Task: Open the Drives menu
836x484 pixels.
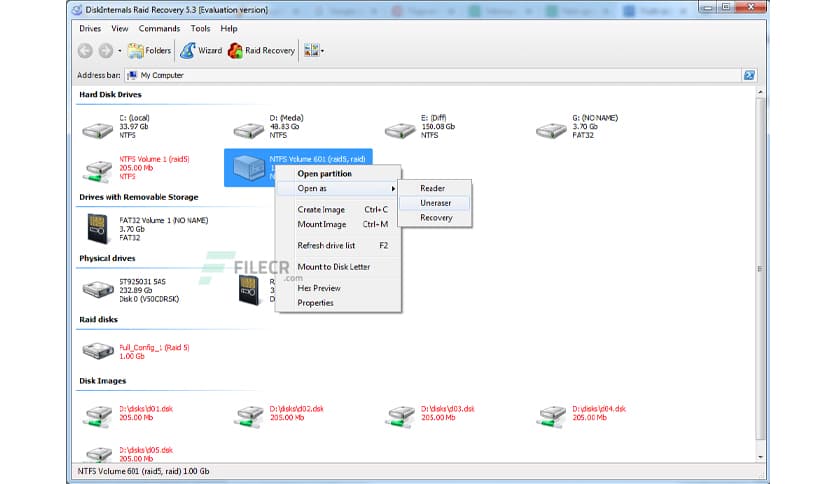Action: coord(90,29)
